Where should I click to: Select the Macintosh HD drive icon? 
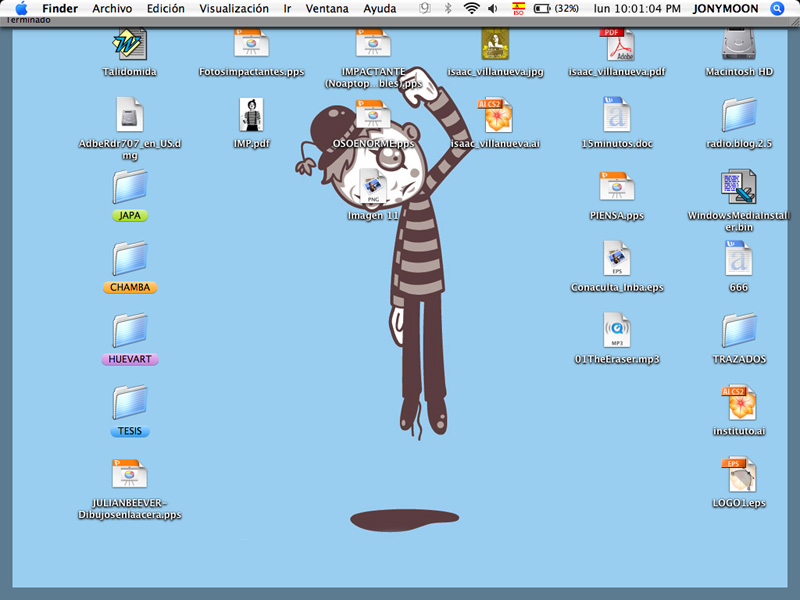[x=739, y=44]
